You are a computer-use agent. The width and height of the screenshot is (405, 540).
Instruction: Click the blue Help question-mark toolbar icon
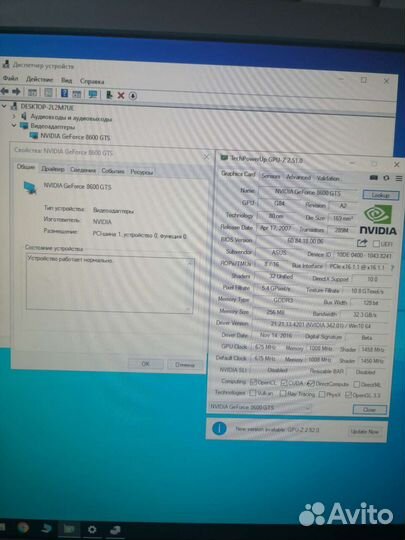pos(64,93)
